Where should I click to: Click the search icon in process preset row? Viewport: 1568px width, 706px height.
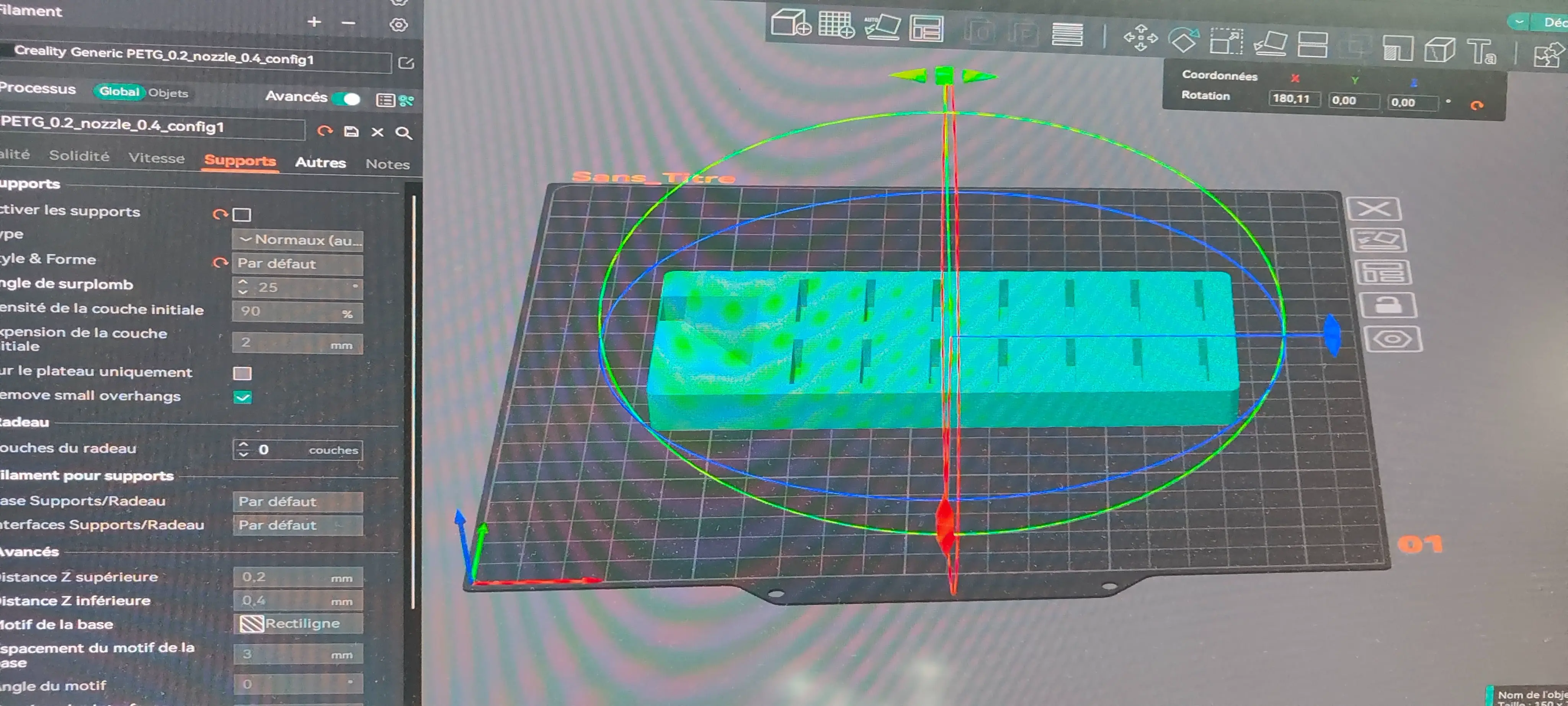(x=403, y=133)
